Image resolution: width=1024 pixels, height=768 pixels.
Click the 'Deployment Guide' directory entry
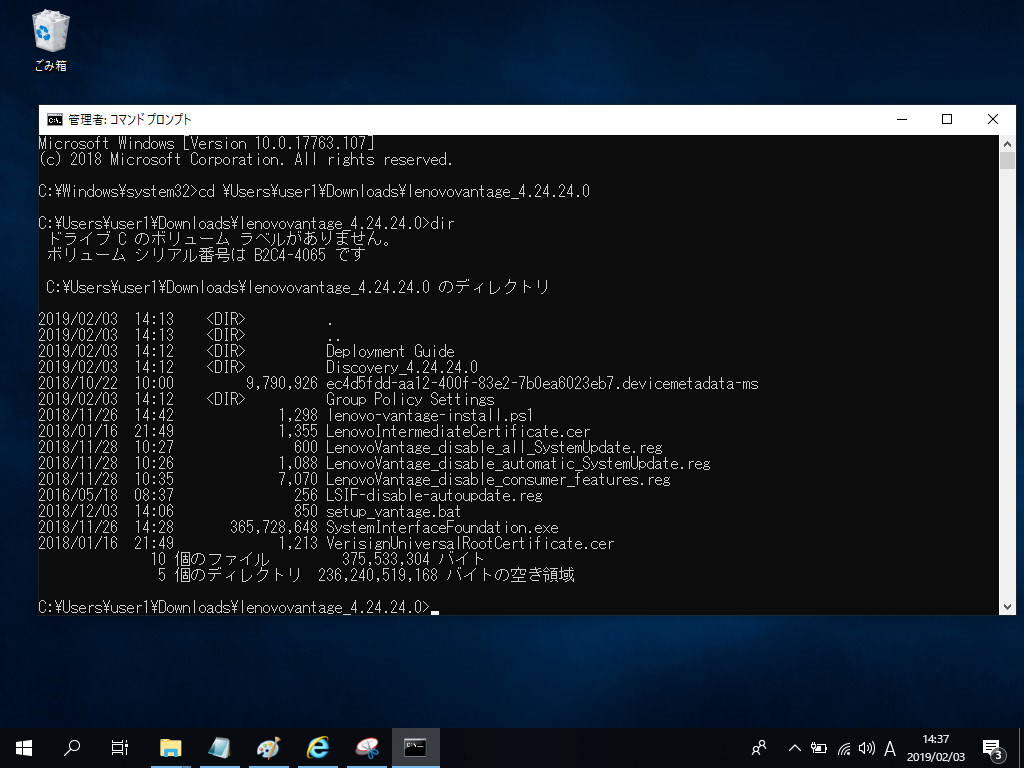pyautogui.click(x=390, y=351)
